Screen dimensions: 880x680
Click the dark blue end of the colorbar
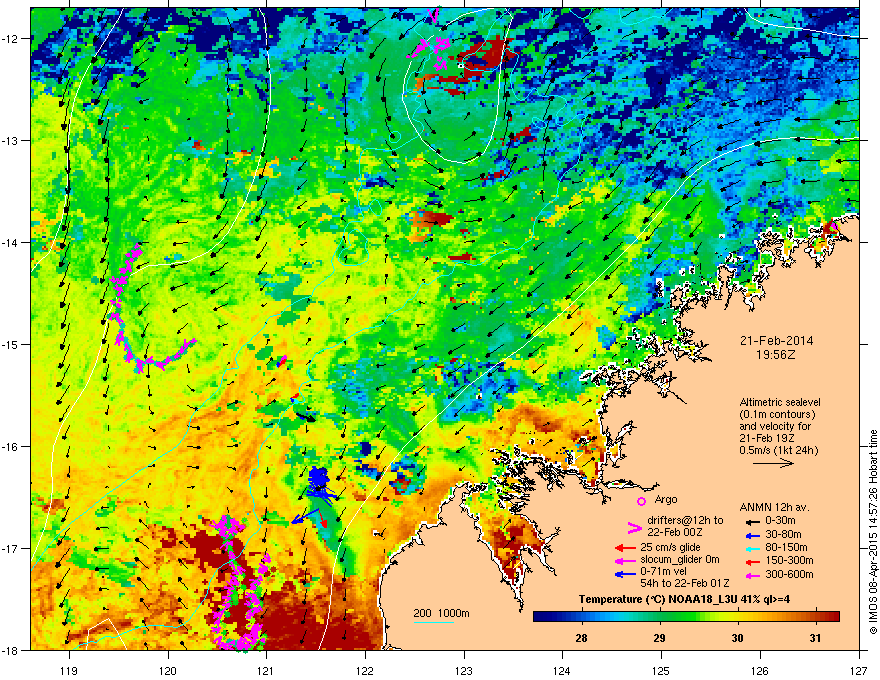click(x=540, y=616)
